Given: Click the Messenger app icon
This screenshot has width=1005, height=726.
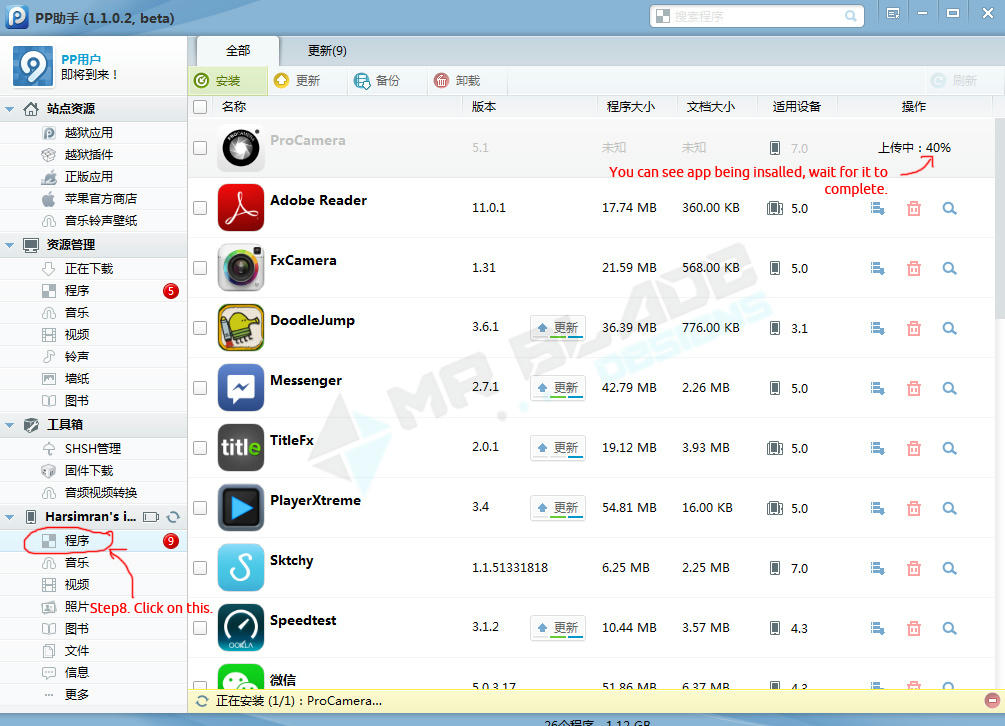Looking at the screenshot, I should 240,388.
